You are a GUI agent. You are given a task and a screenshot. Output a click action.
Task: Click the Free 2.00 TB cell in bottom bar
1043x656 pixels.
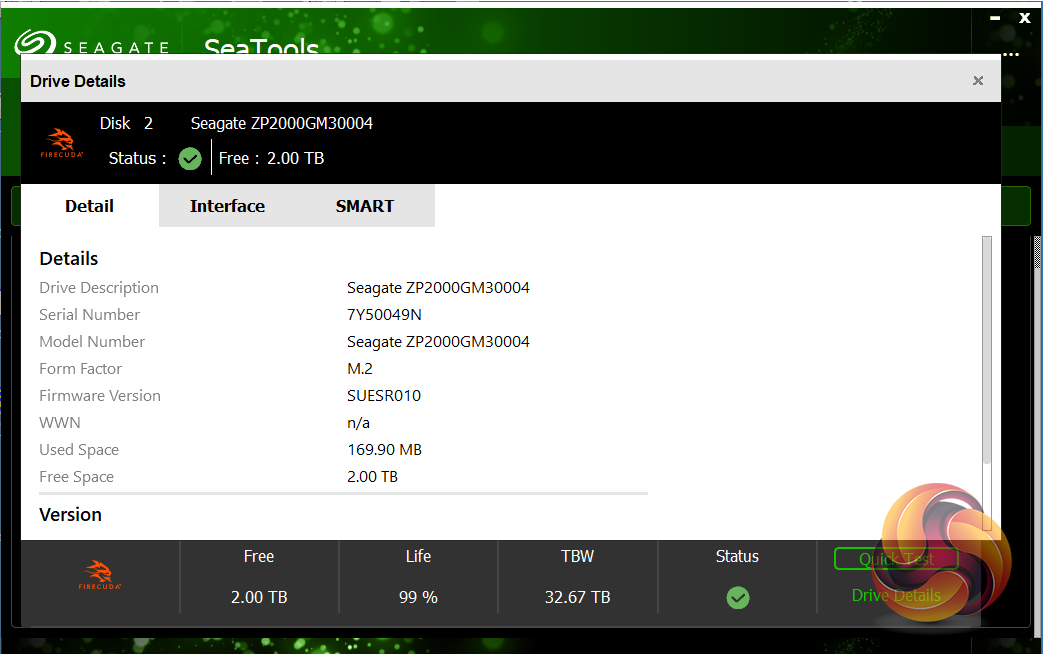(x=259, y=577)
